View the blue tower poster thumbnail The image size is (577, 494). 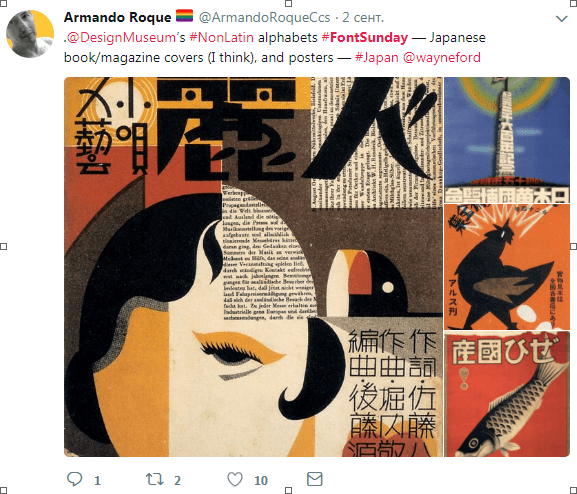pos(507,140)
